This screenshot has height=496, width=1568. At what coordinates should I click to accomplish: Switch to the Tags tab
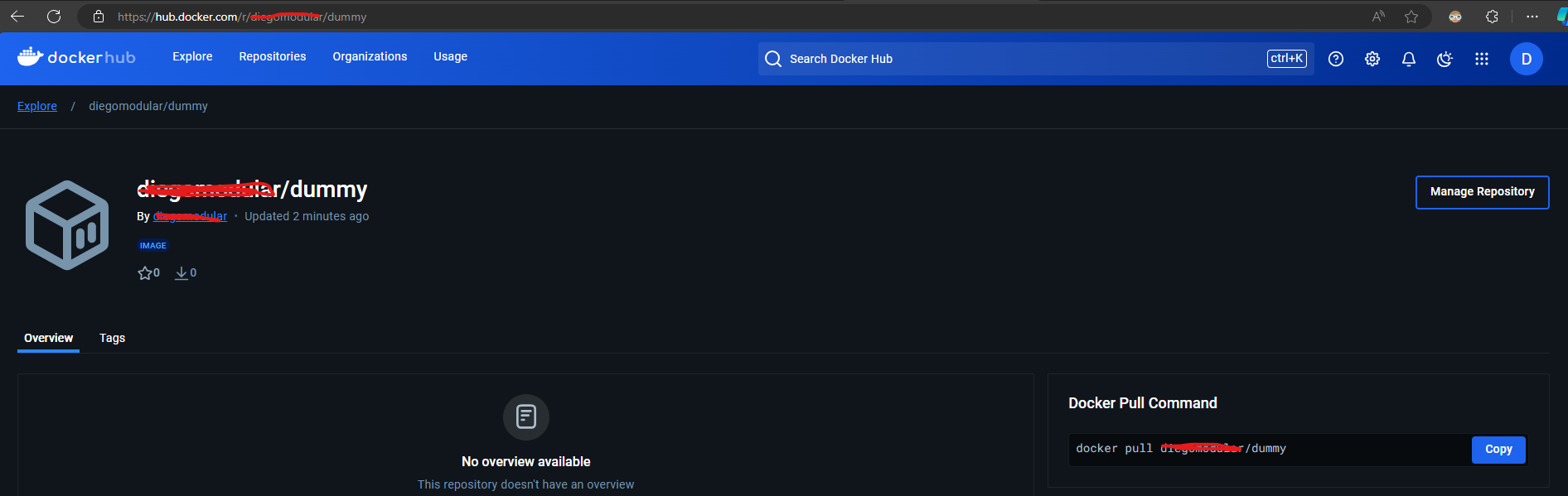pyautogui.click(x=112, y=338)
